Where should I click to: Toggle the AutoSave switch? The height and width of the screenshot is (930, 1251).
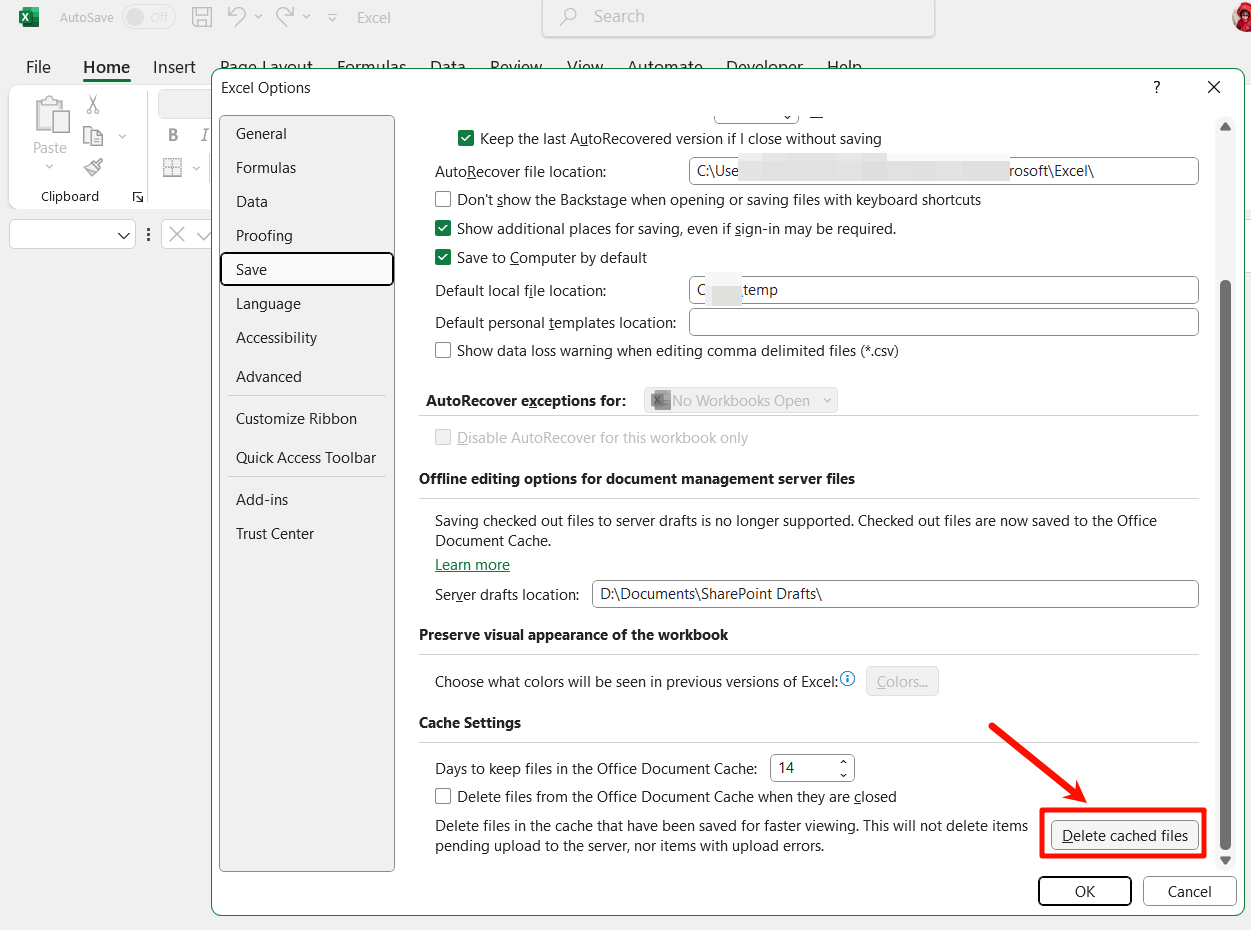pyautogui.click(x=148, y=17)
